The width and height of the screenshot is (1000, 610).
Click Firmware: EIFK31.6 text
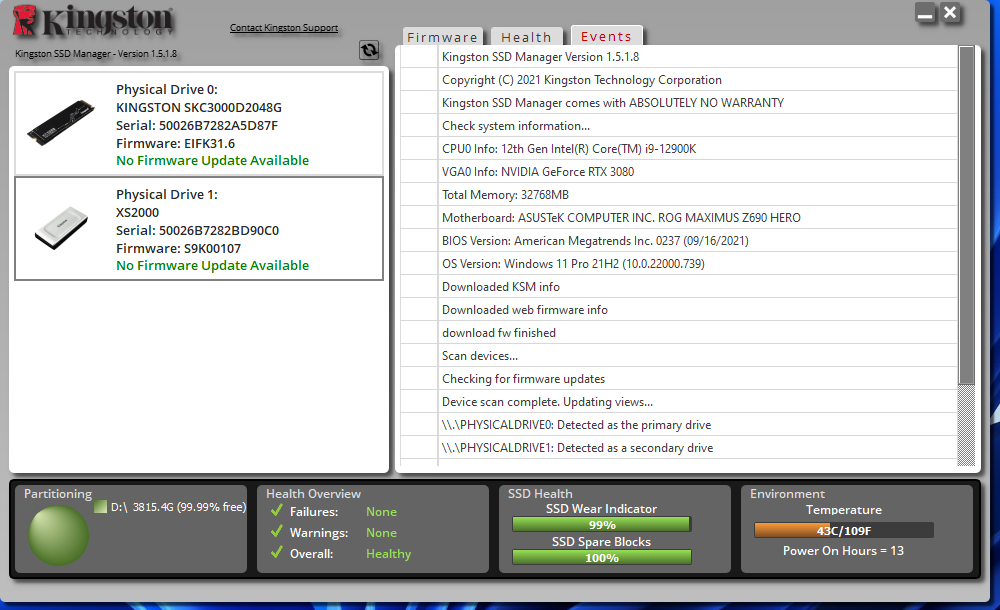pos(175,143)
